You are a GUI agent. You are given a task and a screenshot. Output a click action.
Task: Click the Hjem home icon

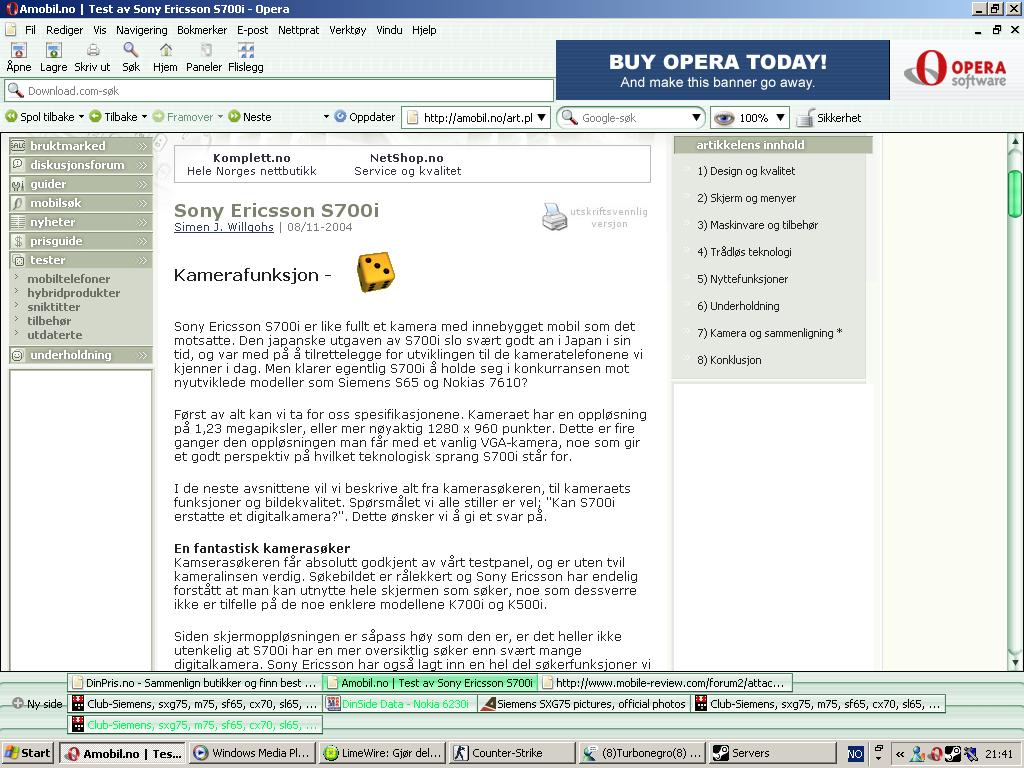click(166, 51)
